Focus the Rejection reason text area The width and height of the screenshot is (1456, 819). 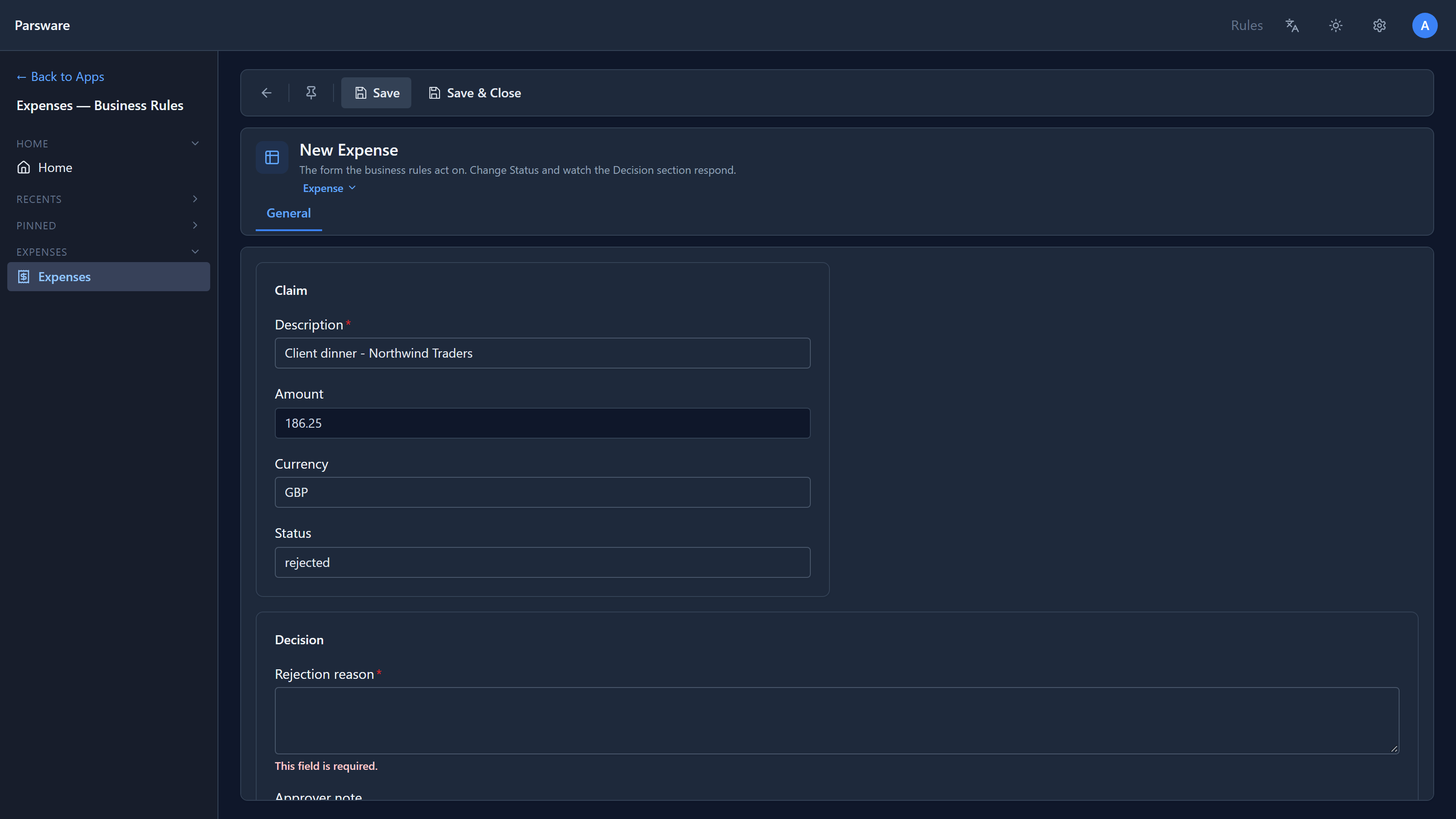coord(837,721)
